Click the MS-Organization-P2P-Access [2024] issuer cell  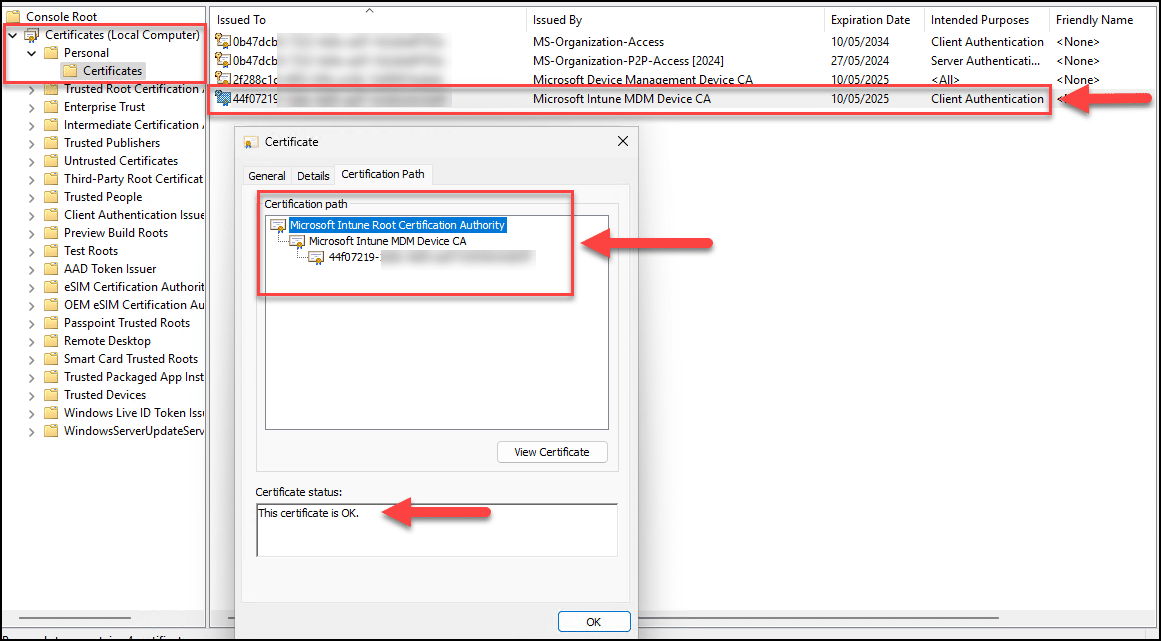628,61
